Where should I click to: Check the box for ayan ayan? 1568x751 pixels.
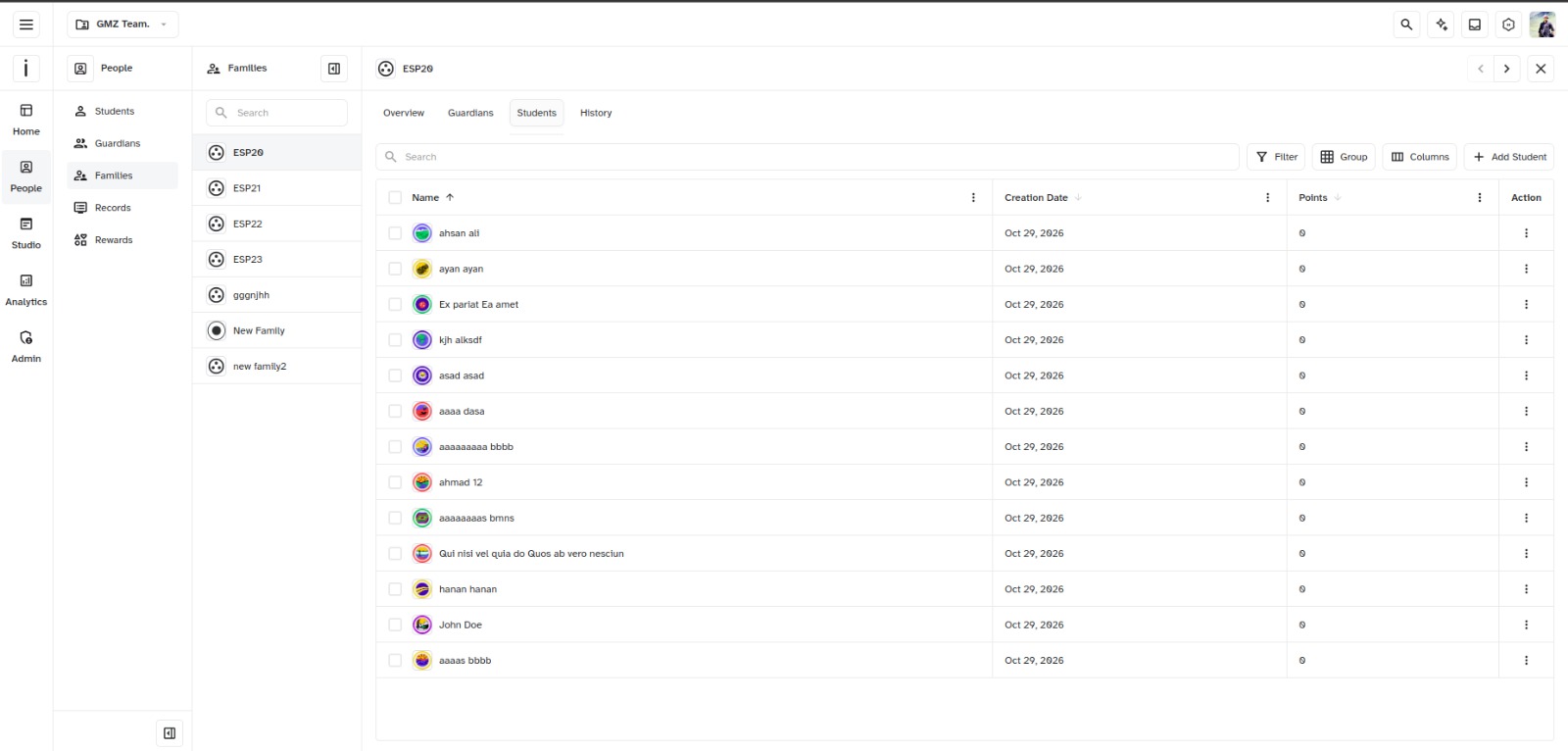click(x=395, y=269)
